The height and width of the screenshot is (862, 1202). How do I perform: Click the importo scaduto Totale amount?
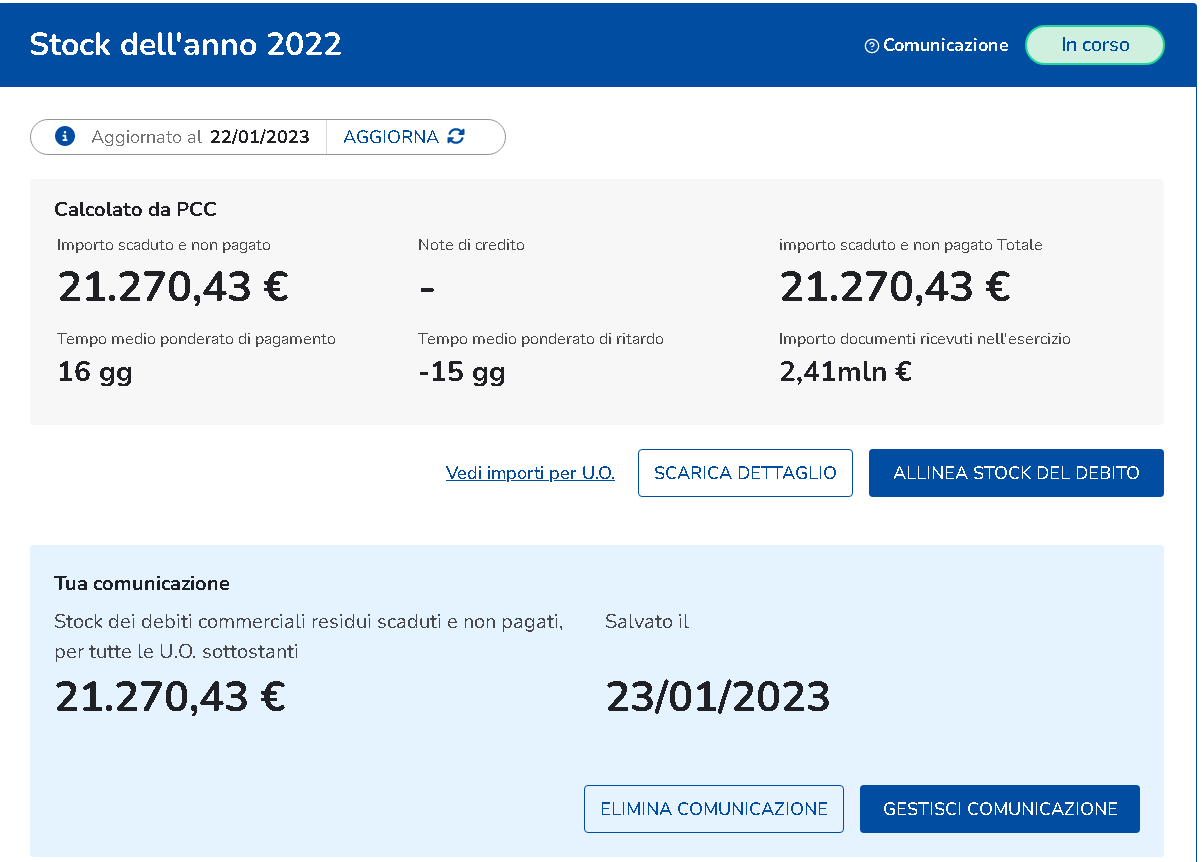click(895, 287)
